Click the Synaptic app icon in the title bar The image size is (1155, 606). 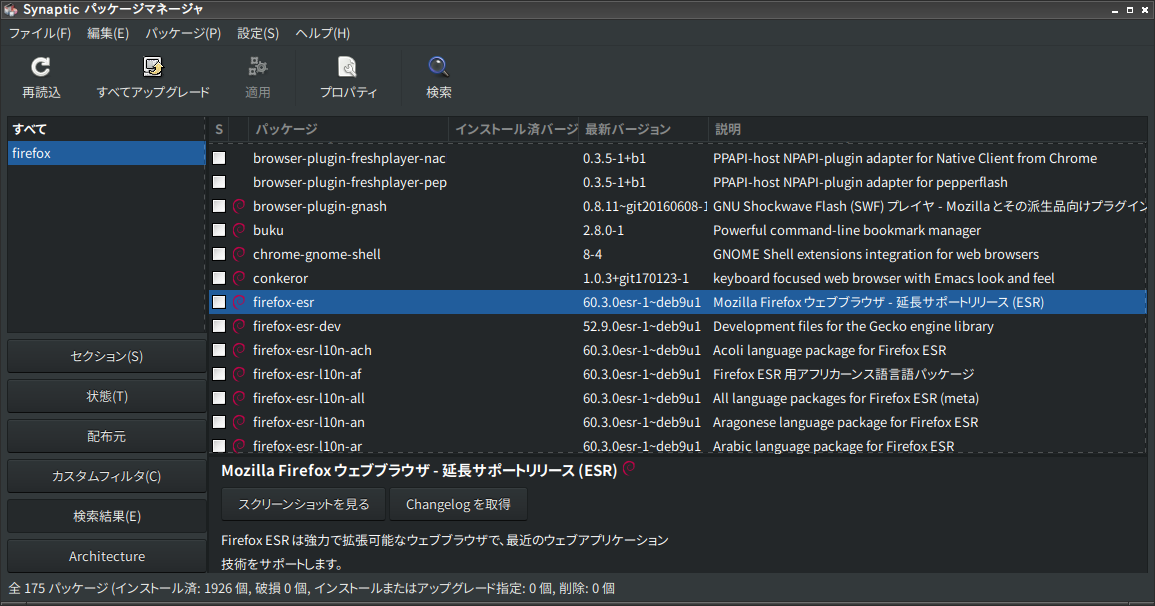click(10, 10)
